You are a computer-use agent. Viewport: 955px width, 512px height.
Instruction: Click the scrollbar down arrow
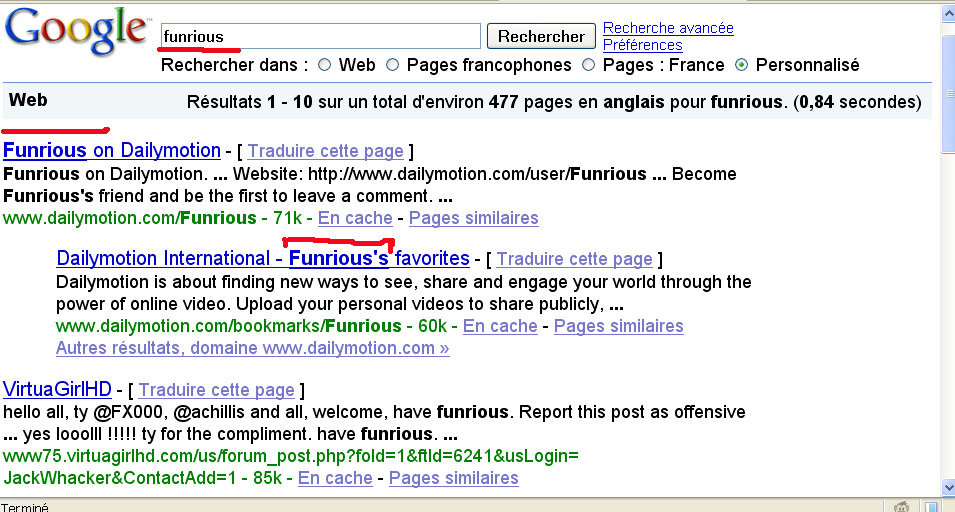coord(946,487)
